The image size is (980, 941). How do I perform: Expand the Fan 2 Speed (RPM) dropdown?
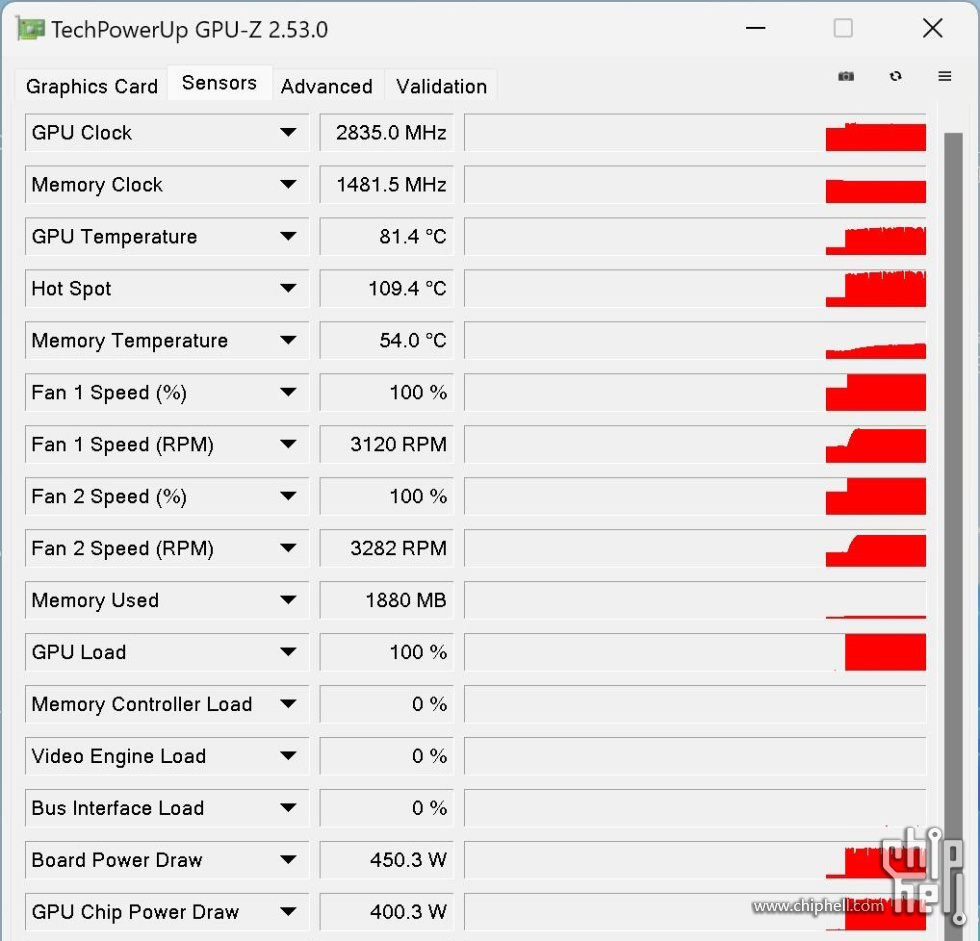(x=288, y=548)
